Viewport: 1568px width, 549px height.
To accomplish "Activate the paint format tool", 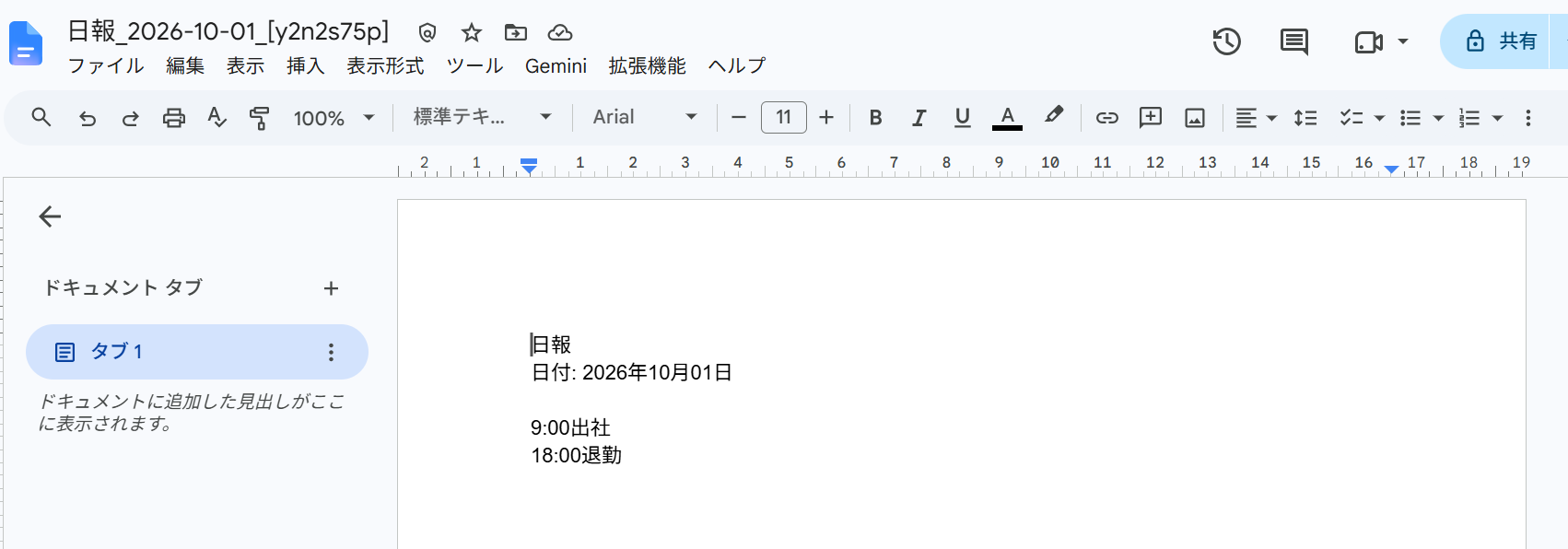I will [260, 118].
